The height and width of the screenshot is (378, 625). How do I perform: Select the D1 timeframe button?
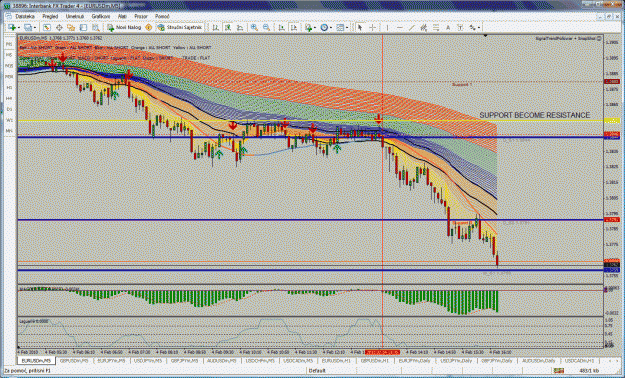pyautogui.click(x=9, y=109)
